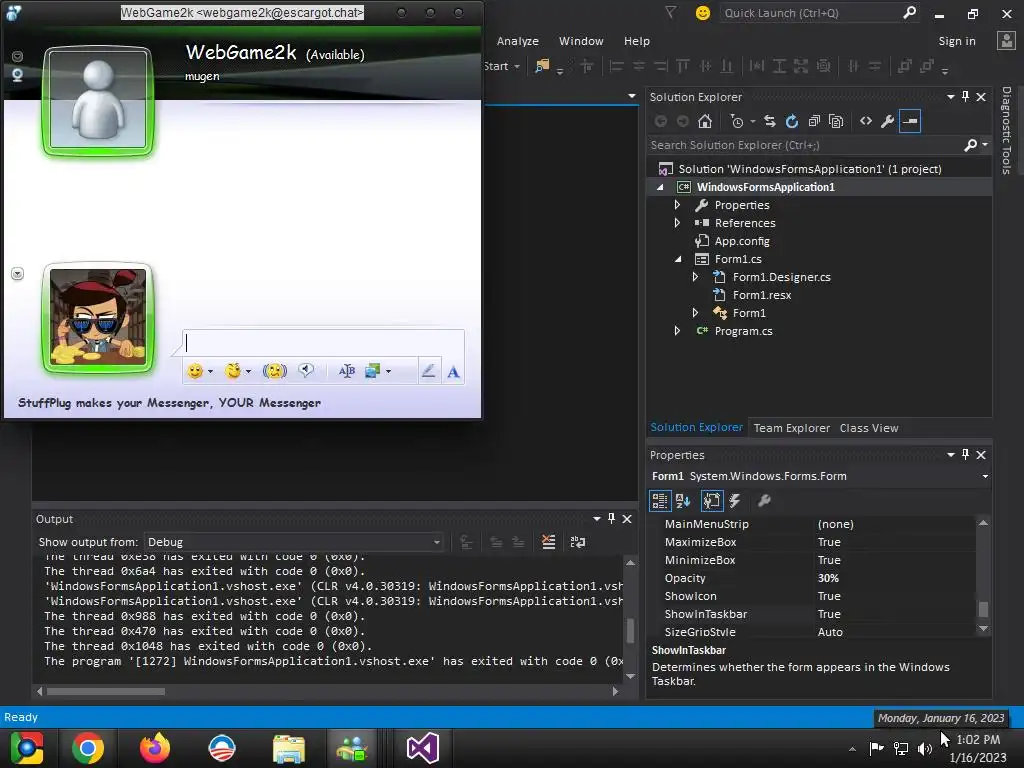Expand the Program.cs node

677,331
